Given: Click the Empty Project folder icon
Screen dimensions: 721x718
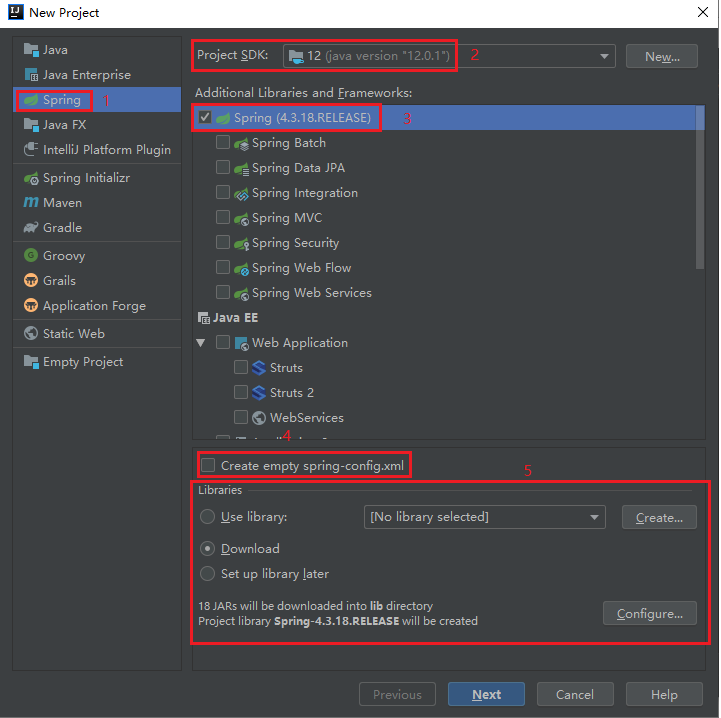Looking at the screenshot, I should 31,362.
